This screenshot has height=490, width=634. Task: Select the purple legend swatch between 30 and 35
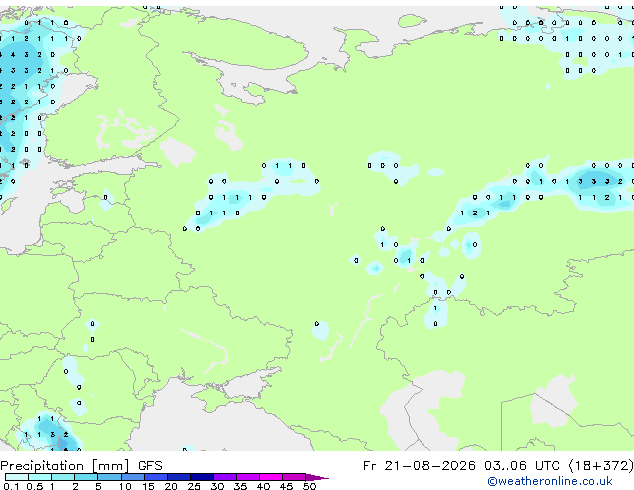click(x=225, y=477)
